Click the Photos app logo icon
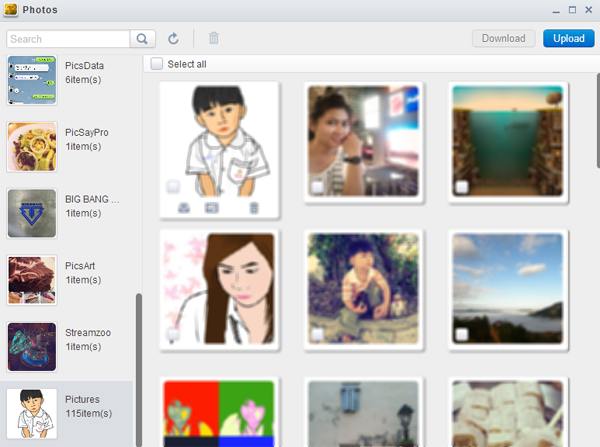Image resolution: width=600 pixels, height=447 pixels. click(11, 10)
